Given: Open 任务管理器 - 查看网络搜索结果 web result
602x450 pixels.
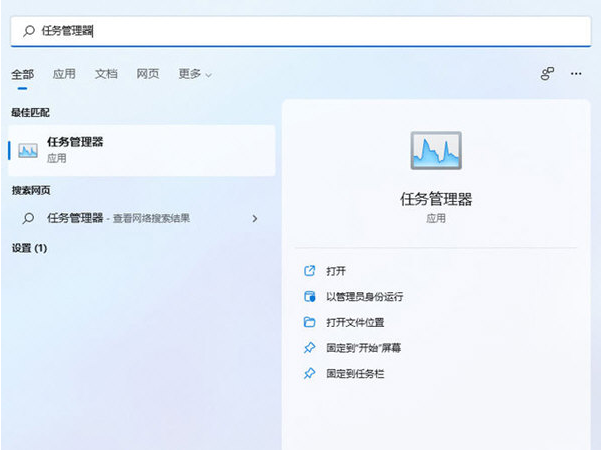Looking at the screenshot, I should pyautogui.click(x=142, y=218).
